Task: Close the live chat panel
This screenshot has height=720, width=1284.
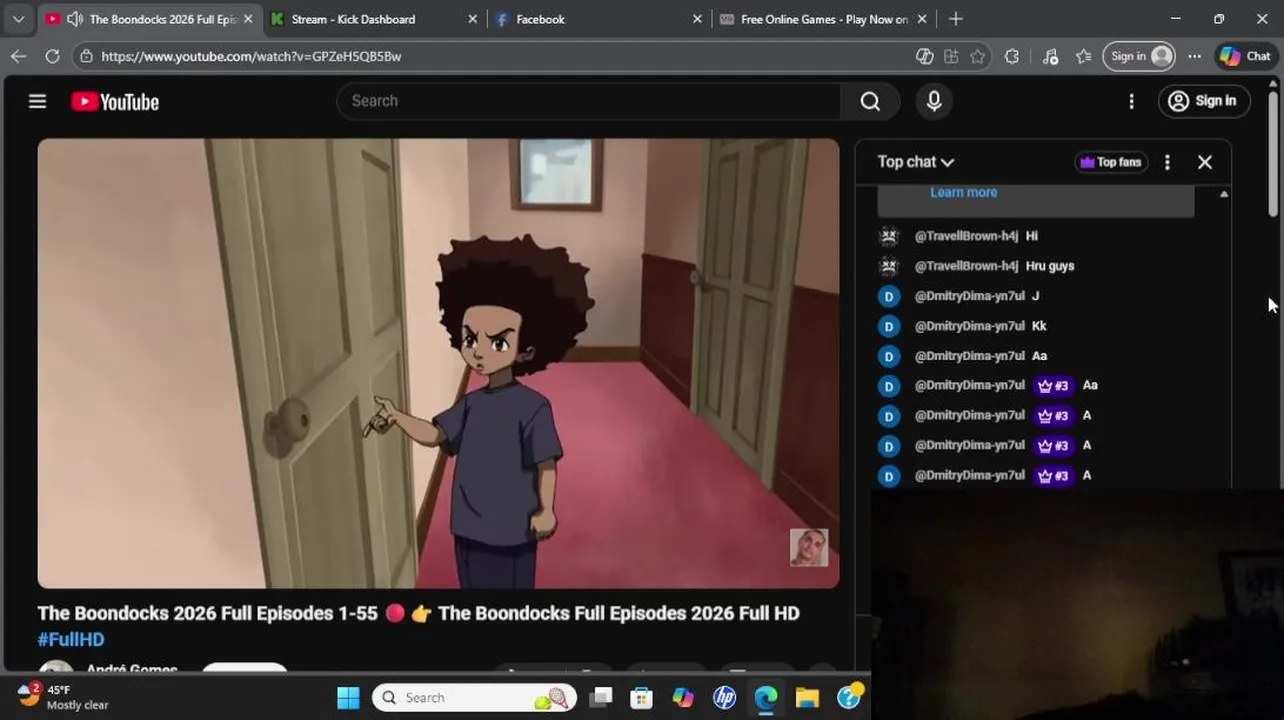Action: 1205,162
